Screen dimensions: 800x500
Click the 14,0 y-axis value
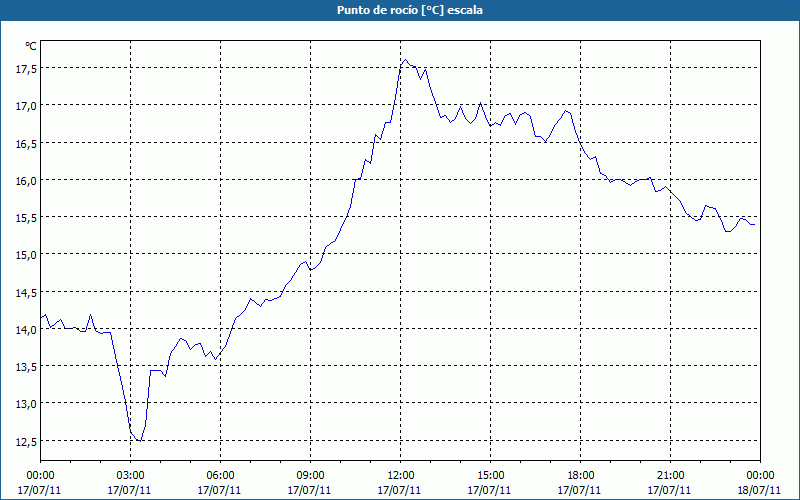tap(26, 330)
